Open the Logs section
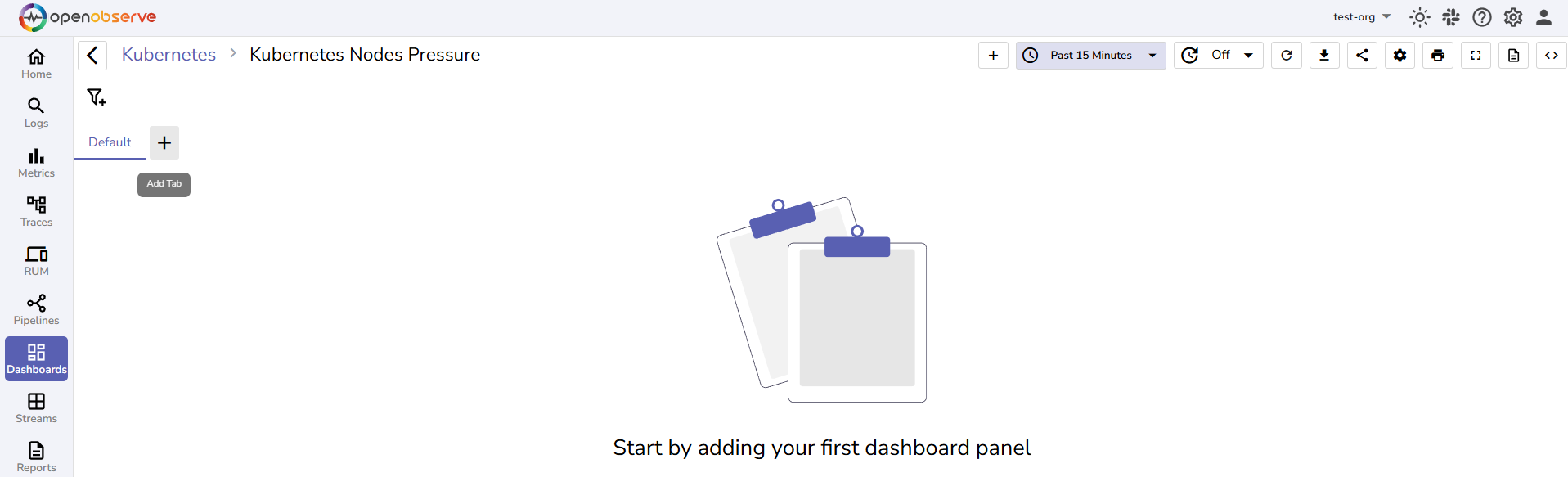Viewport: 1568px width, 477px height. pos(35,112)
